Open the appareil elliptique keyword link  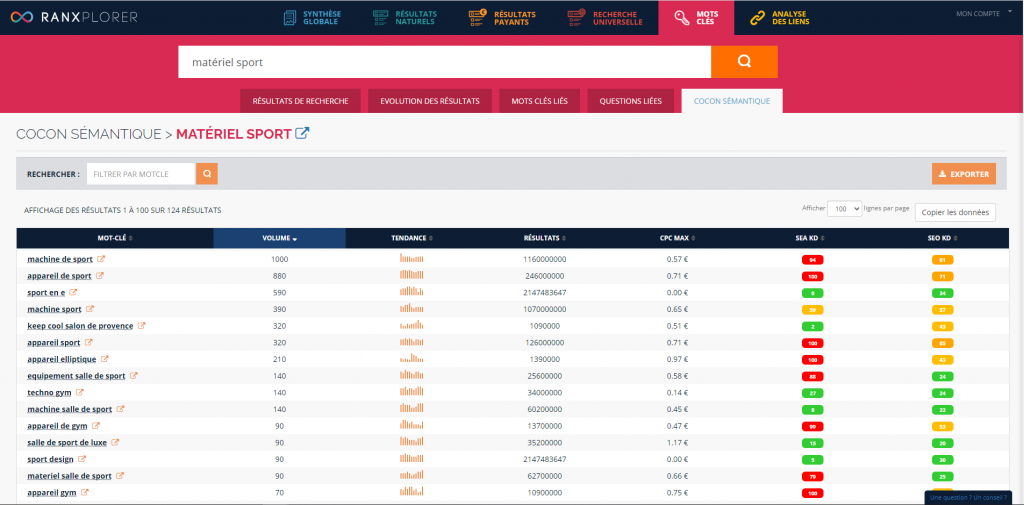62,359
